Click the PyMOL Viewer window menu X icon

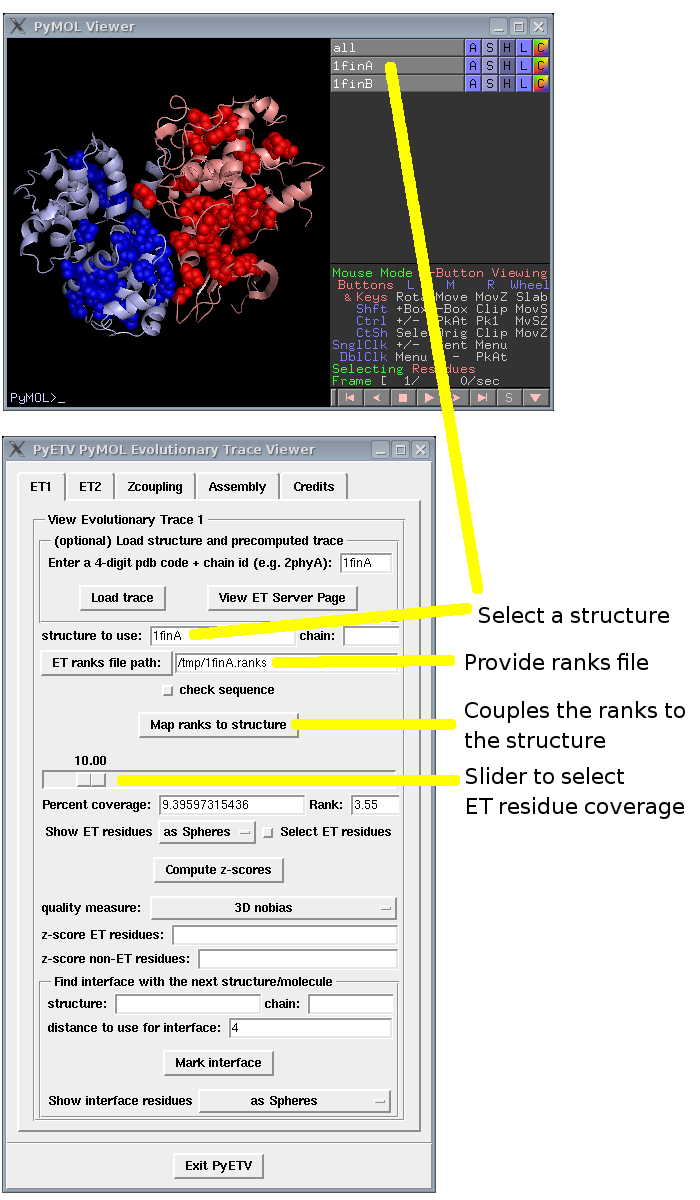click(x=18, y=27)
